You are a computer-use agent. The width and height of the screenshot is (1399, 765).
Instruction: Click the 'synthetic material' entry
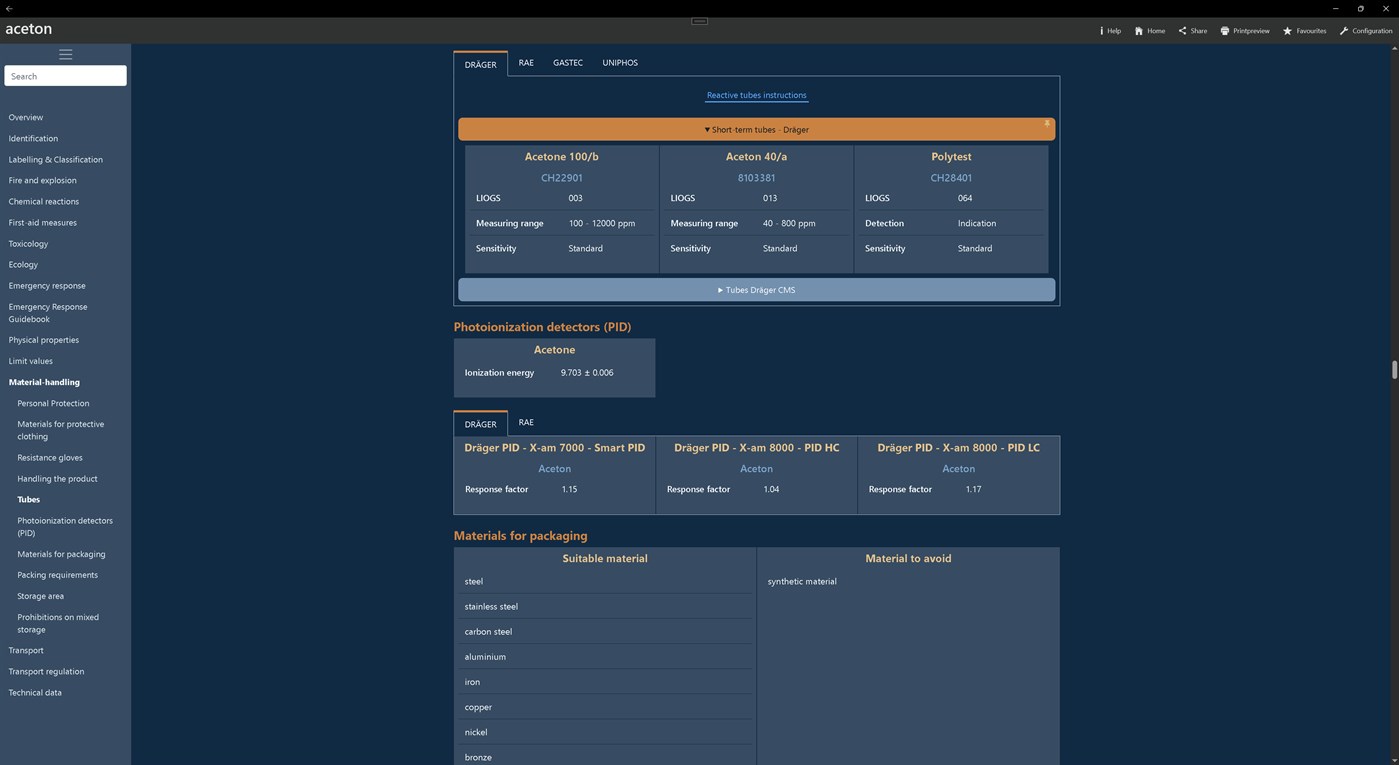[802, 581]
